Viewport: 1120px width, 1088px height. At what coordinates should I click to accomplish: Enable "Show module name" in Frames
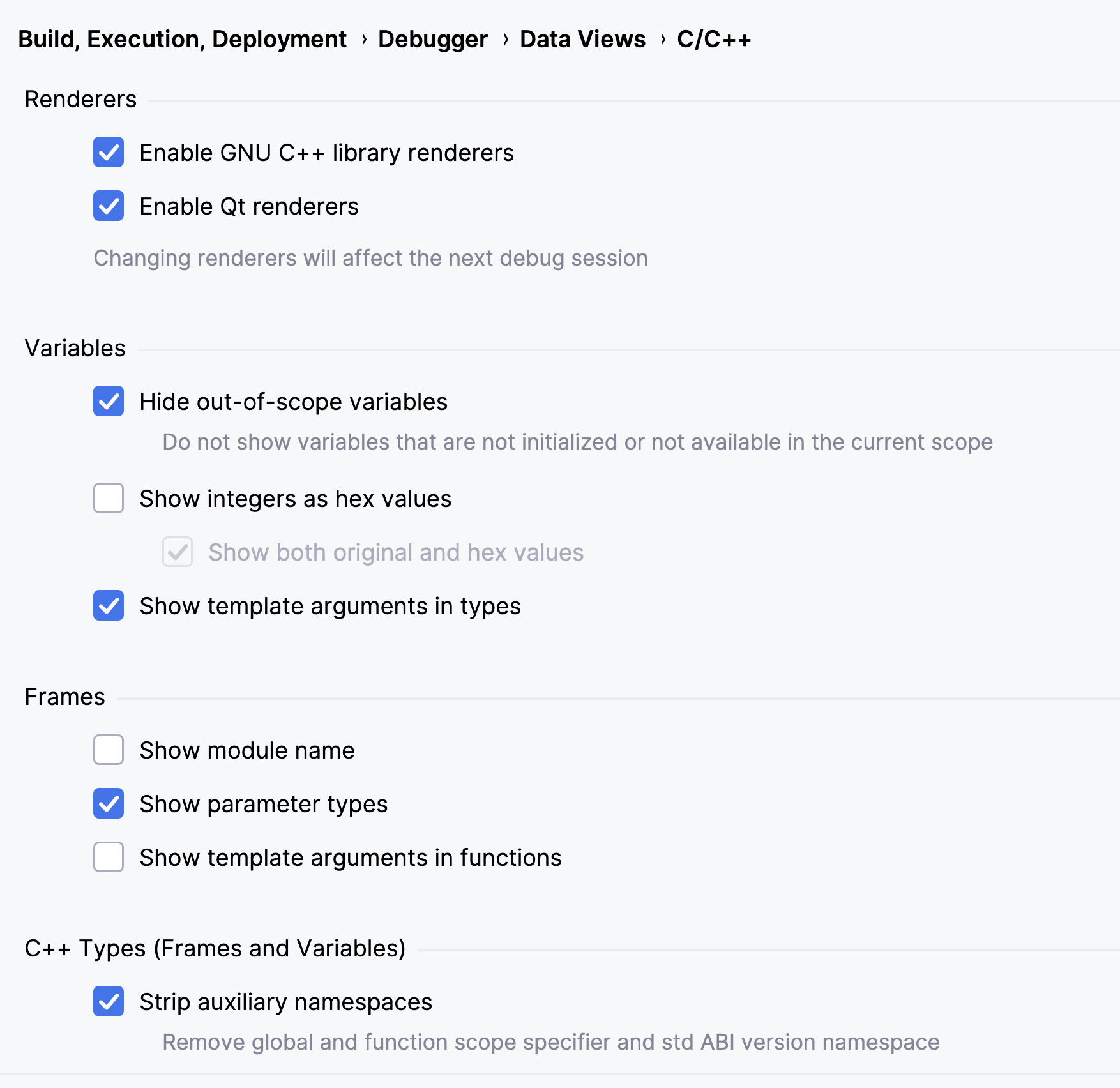point(109,750)
